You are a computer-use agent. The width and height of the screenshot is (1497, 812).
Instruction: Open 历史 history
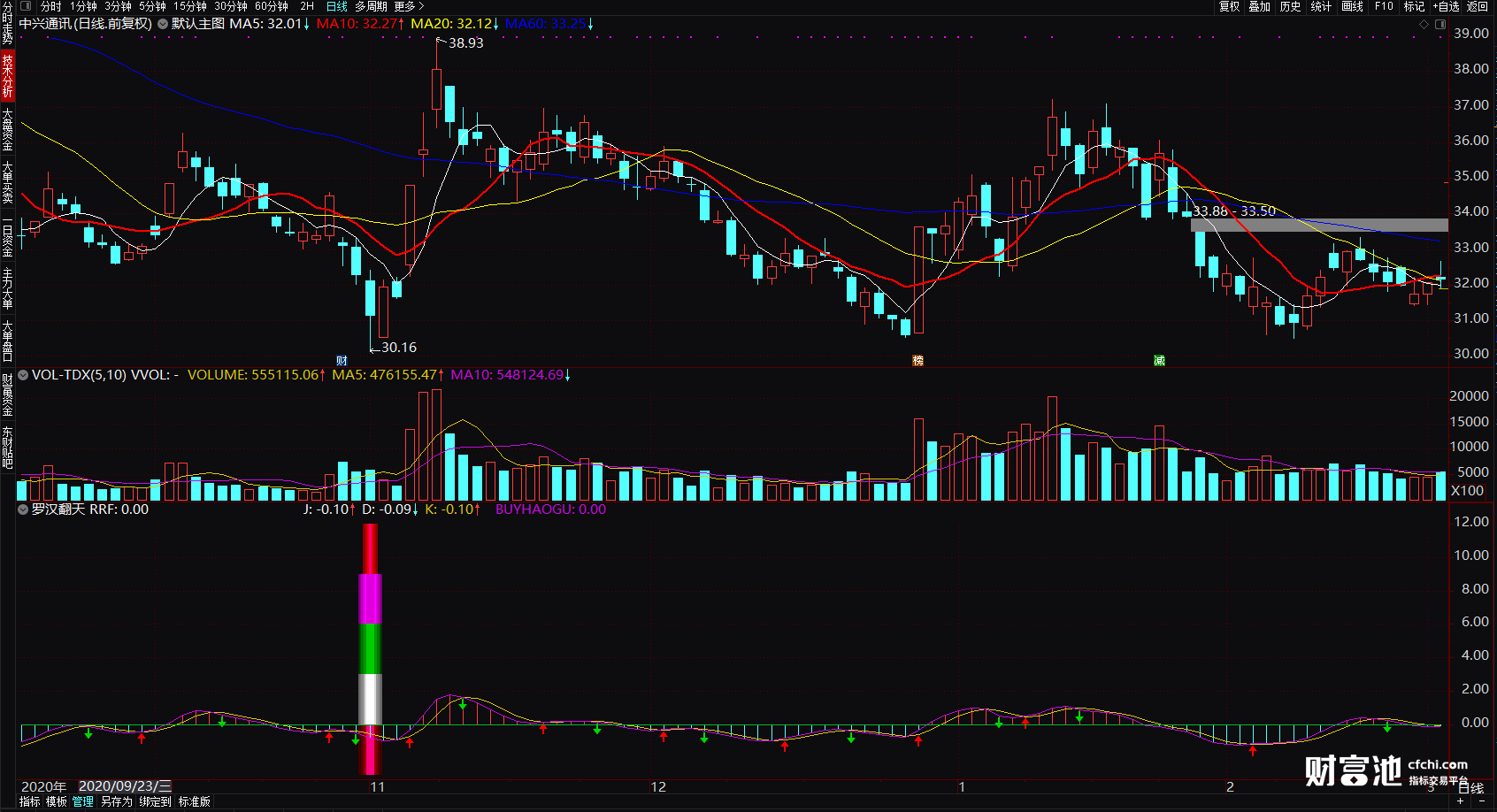1291,6
